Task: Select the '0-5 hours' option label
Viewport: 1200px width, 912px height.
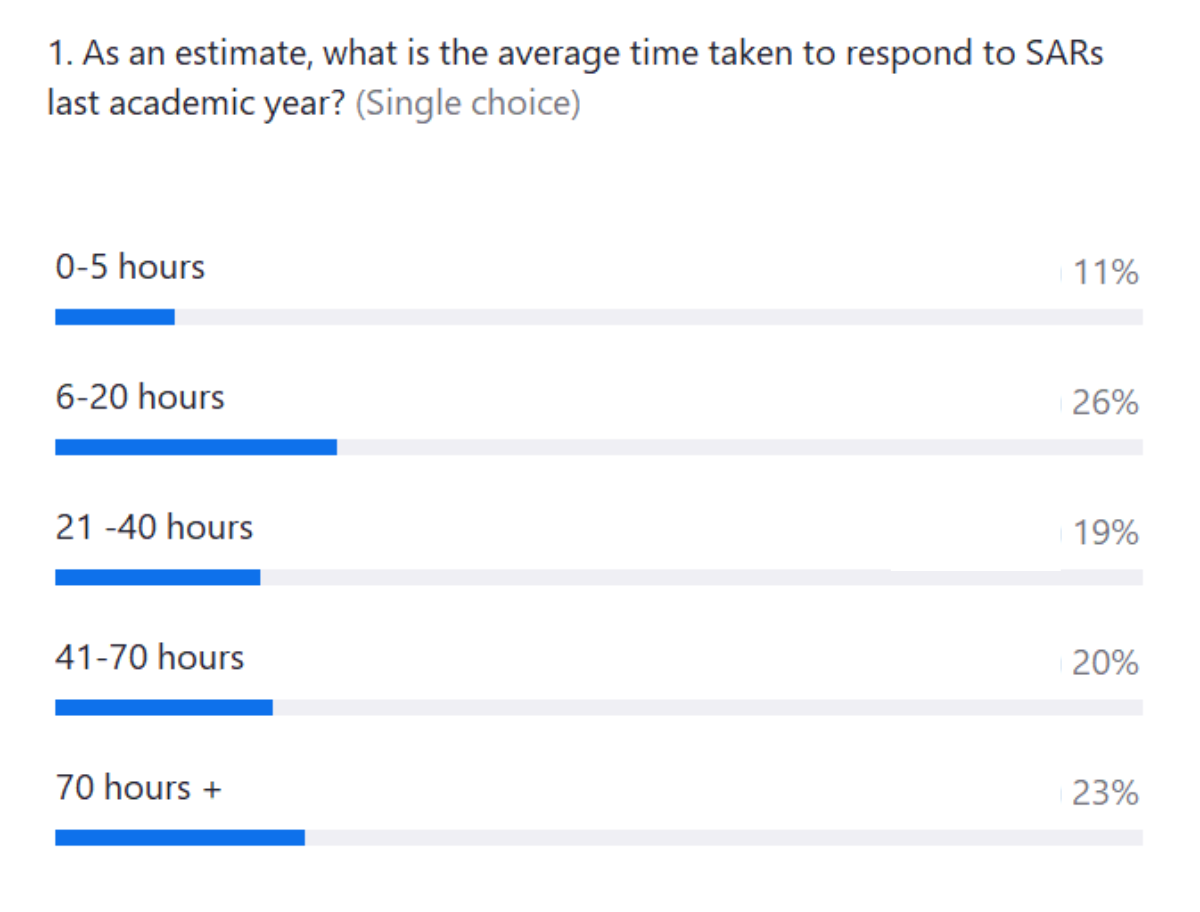Action: (x=130, y=267)
